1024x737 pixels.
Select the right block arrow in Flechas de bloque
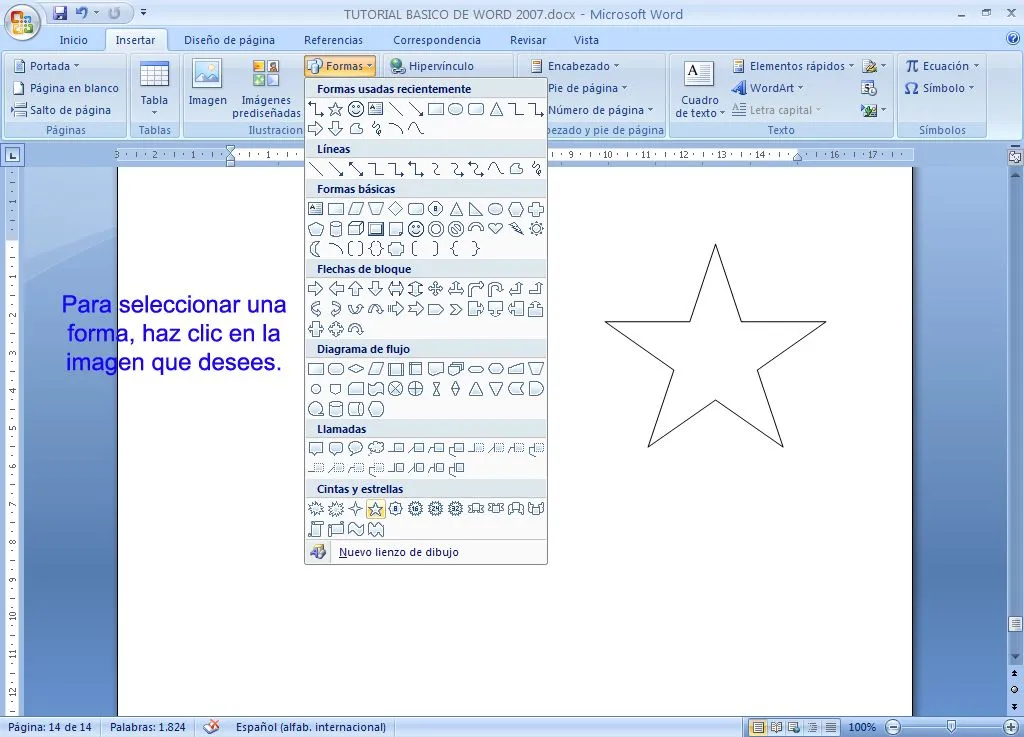(x=315, y=289)
